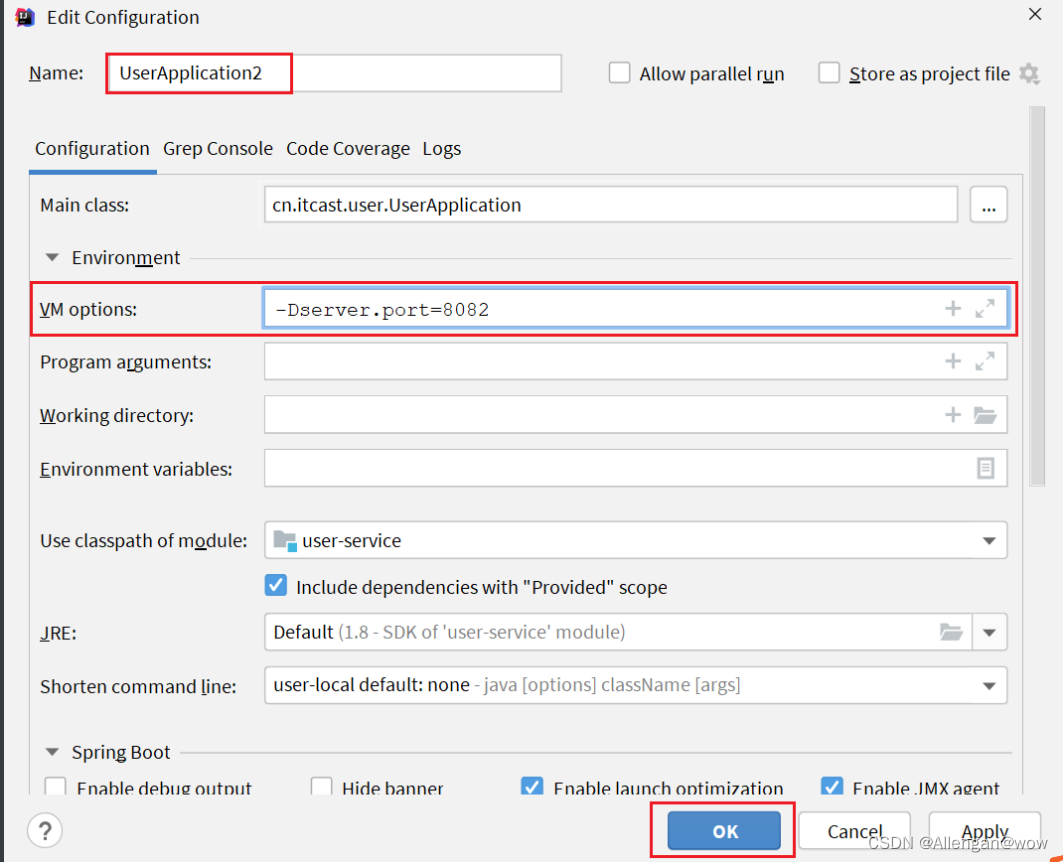The width and height of the screenshot is (1063, 862).
Task: Enable Allow parallel run checkbox
Action: pos(619,73)
